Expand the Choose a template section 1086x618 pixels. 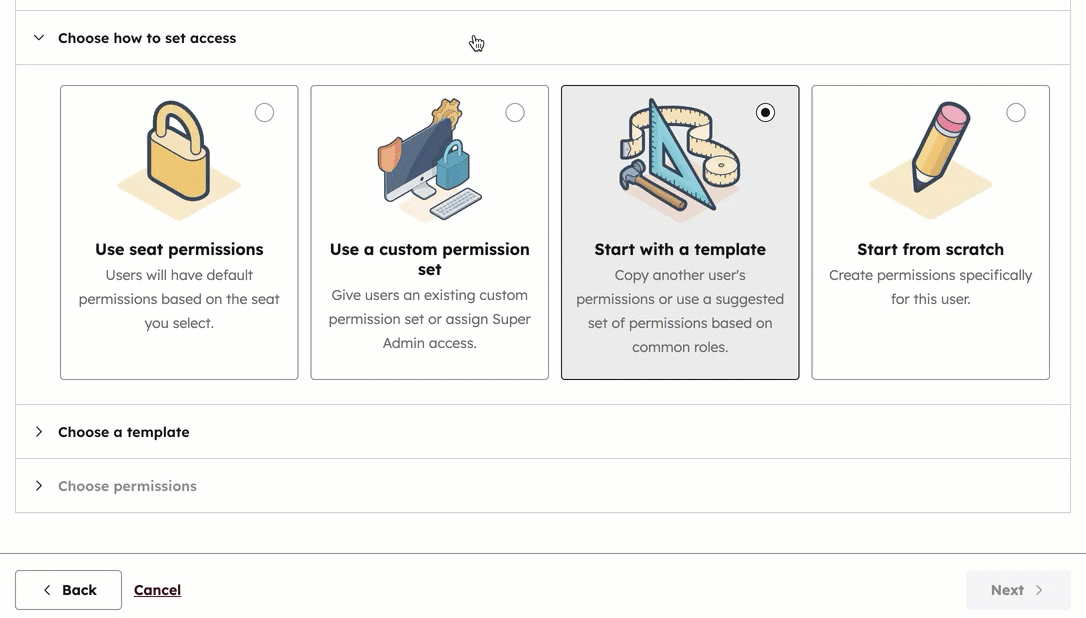(x=38, y=432)
